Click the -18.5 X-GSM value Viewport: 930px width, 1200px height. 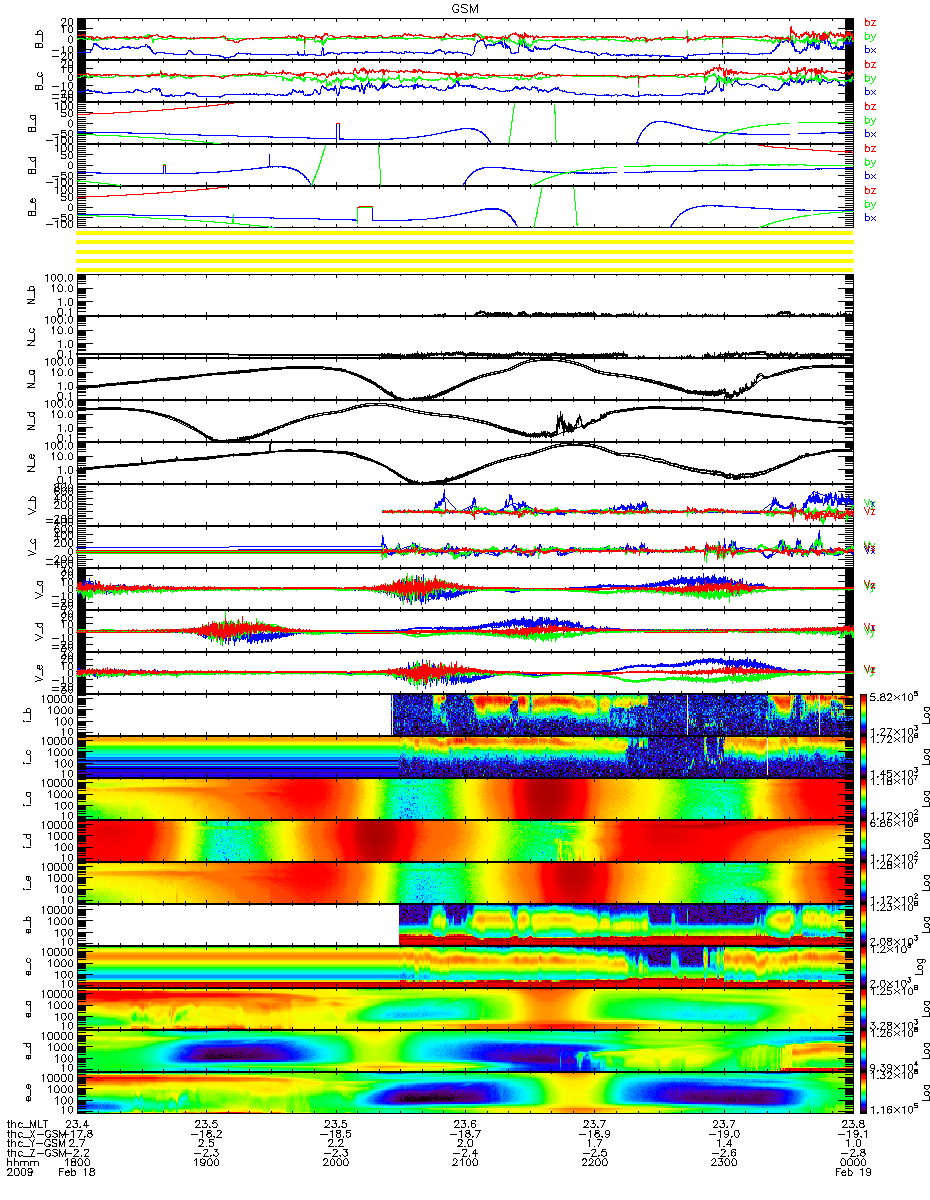coord(336,1134)
